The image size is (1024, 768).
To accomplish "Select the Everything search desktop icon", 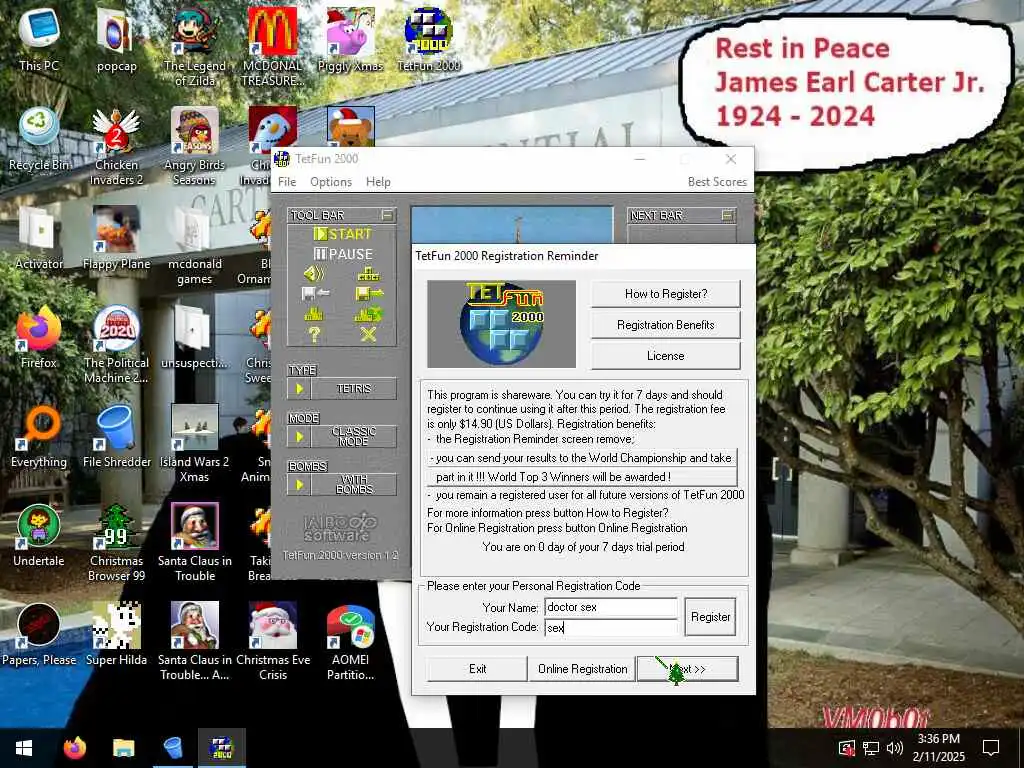I will click(x=39, y=436).
